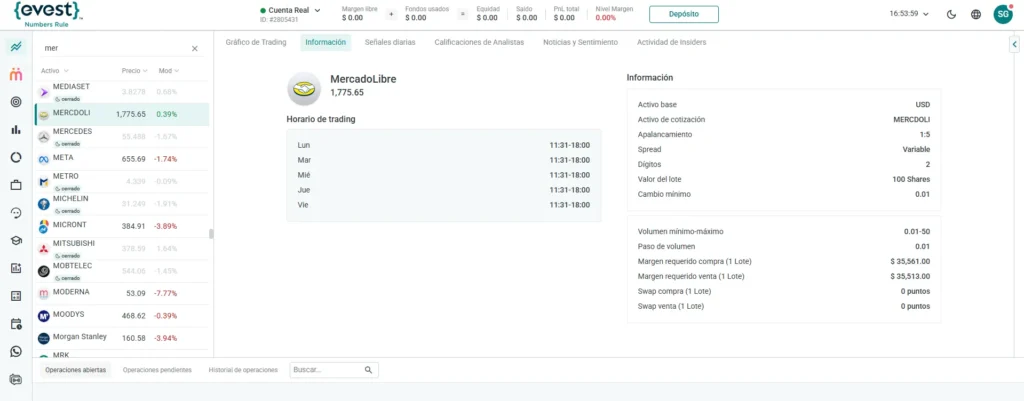Select MERCDOLI asset row
The height and width of the screenshot is (401, 1024).
coord(122,114)
